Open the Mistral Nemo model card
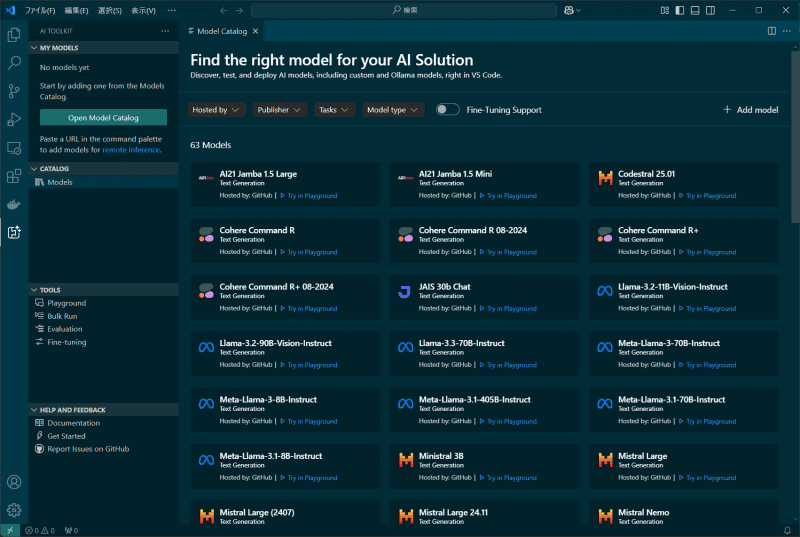The height and width of the screenshot is (537, 800). coord(684,513)
